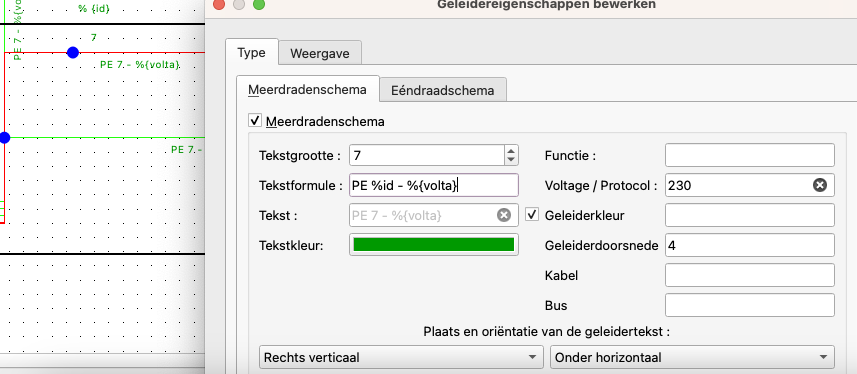This screenshot has height=374, width=857.
Task: Clear the Voltage / Protocol field value
Action: pyautogui.click(x=819, y=185)
